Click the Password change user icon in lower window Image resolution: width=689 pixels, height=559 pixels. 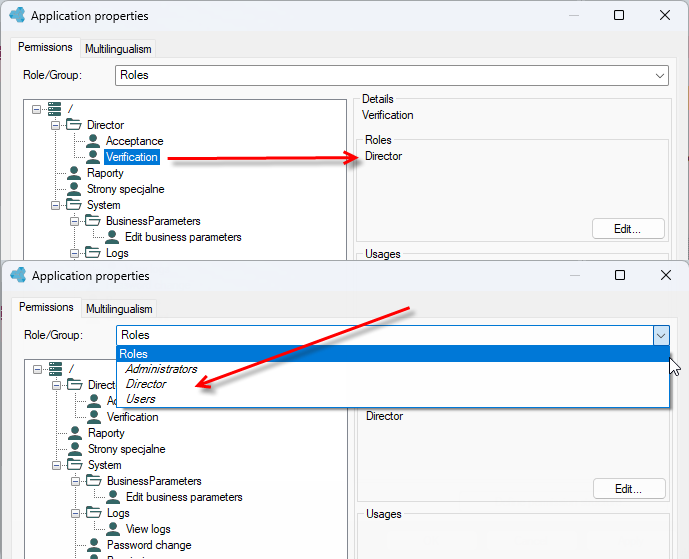pos(94,545)
